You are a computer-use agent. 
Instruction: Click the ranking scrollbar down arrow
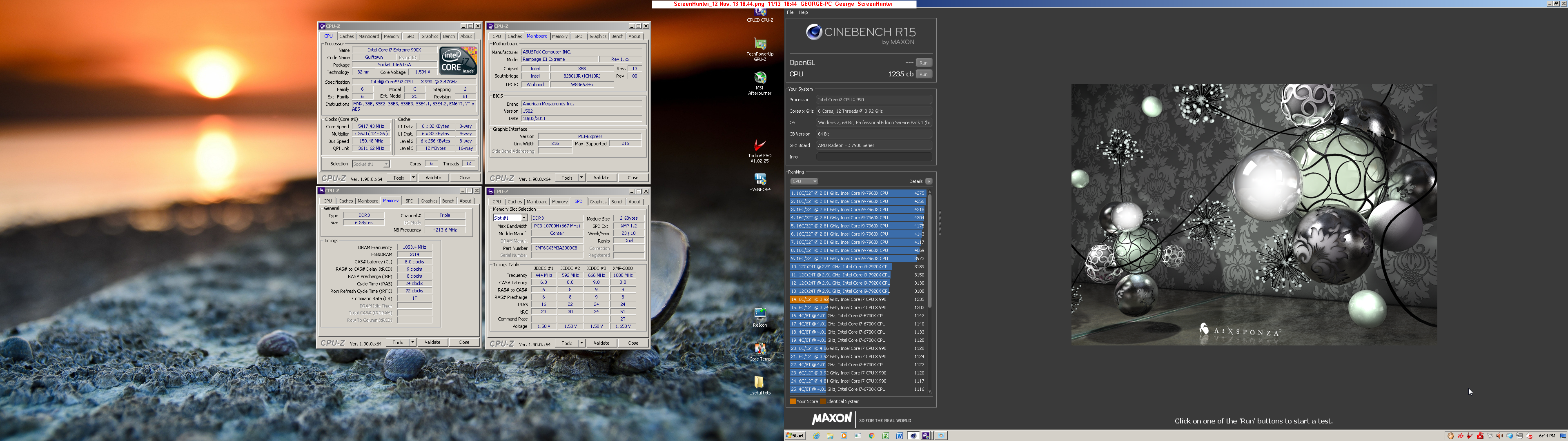(x=929, y=391)
